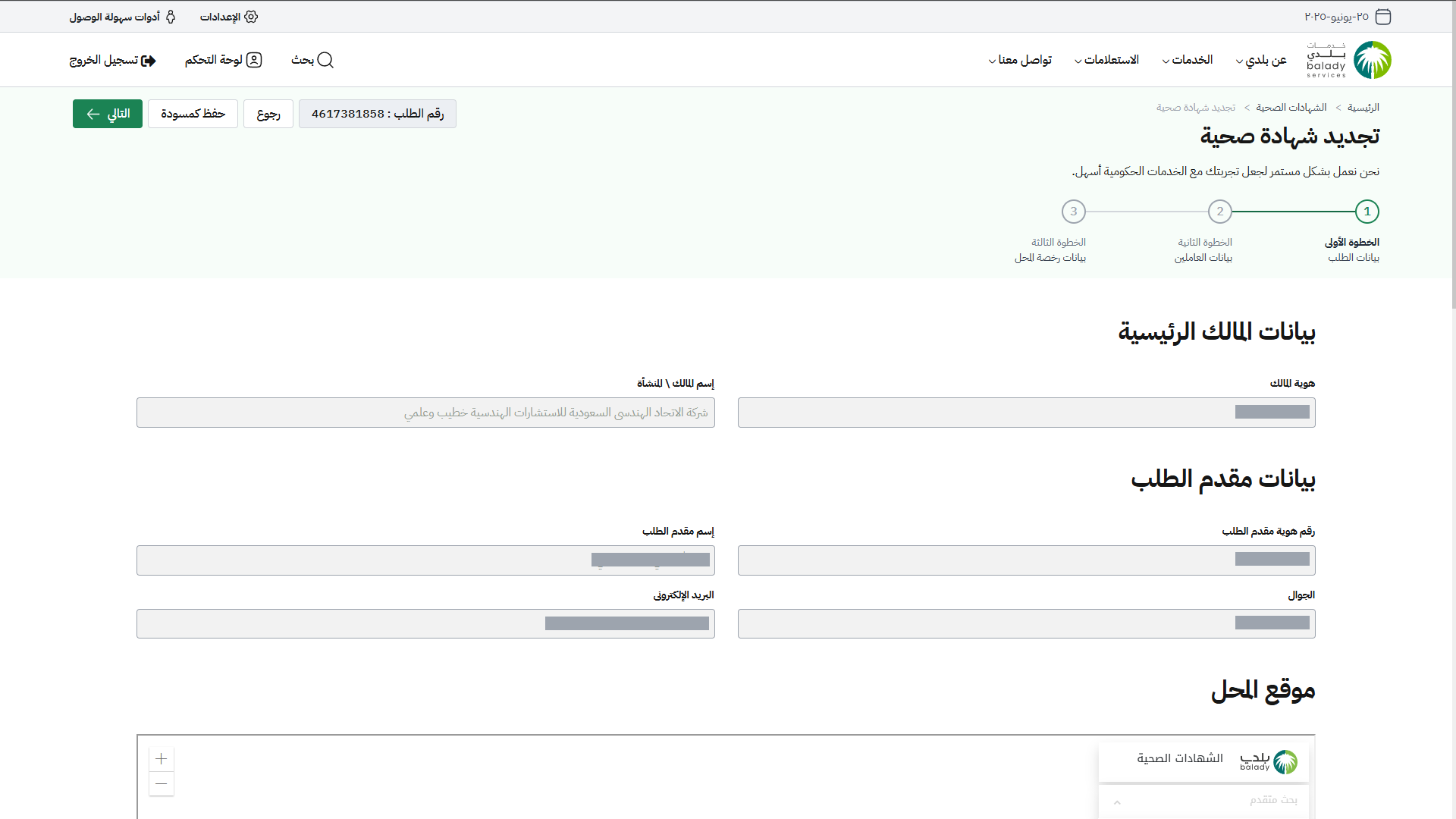Expand the الخدمات dropdown menu

click(x=1188, y=60)
